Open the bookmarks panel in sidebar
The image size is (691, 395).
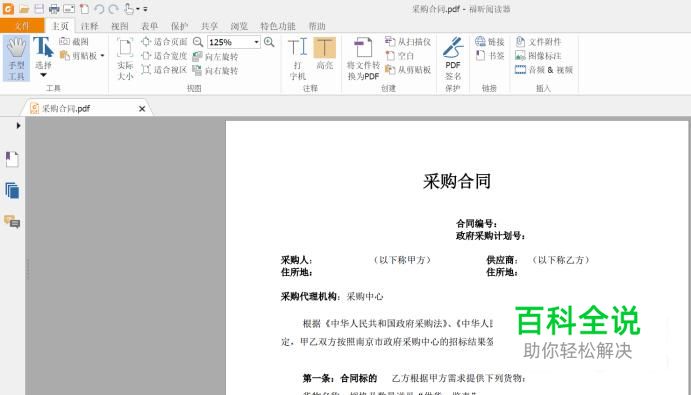pyautogui.click(x=12, y=159)
